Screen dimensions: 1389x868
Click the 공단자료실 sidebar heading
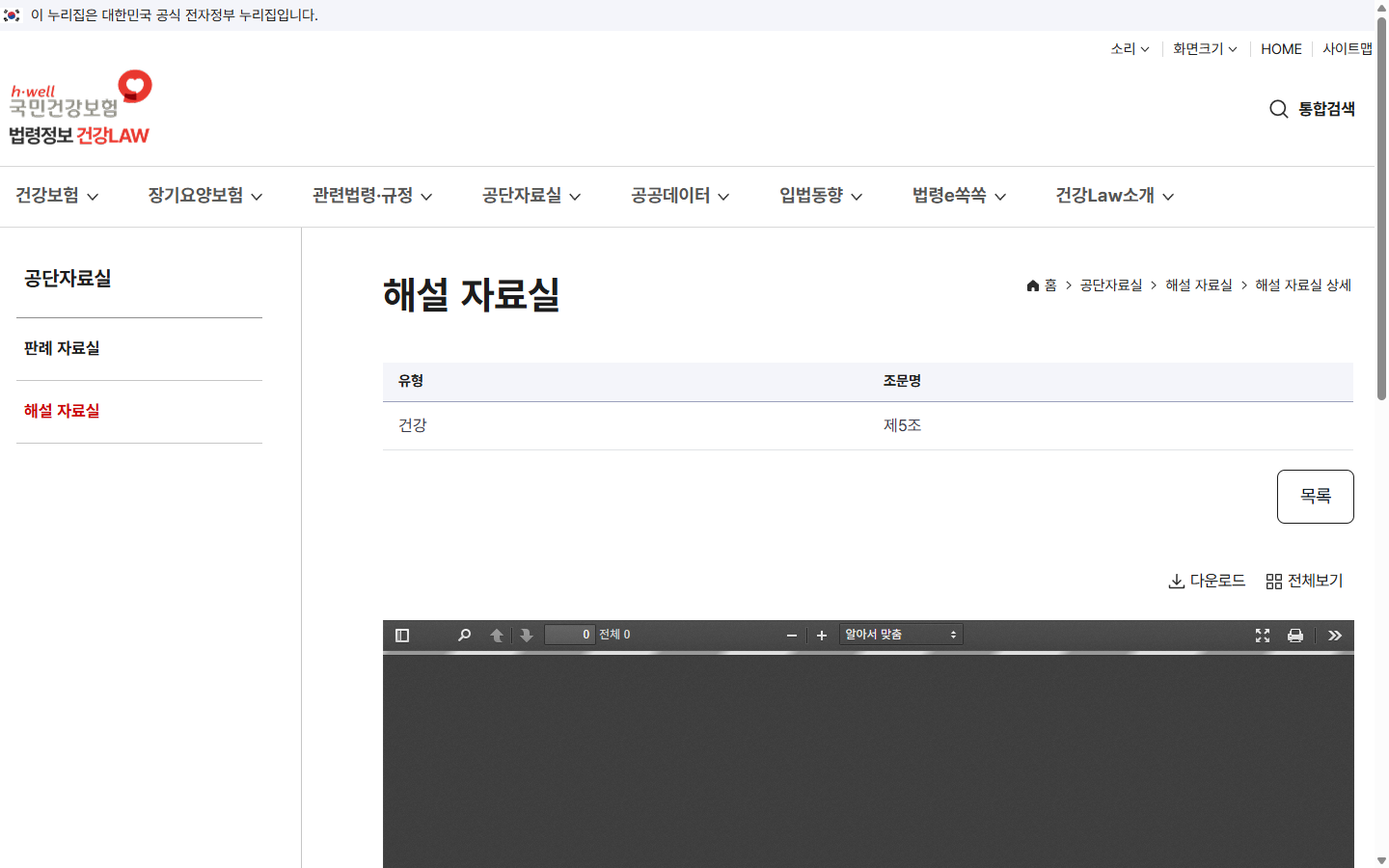coord(68,279)
